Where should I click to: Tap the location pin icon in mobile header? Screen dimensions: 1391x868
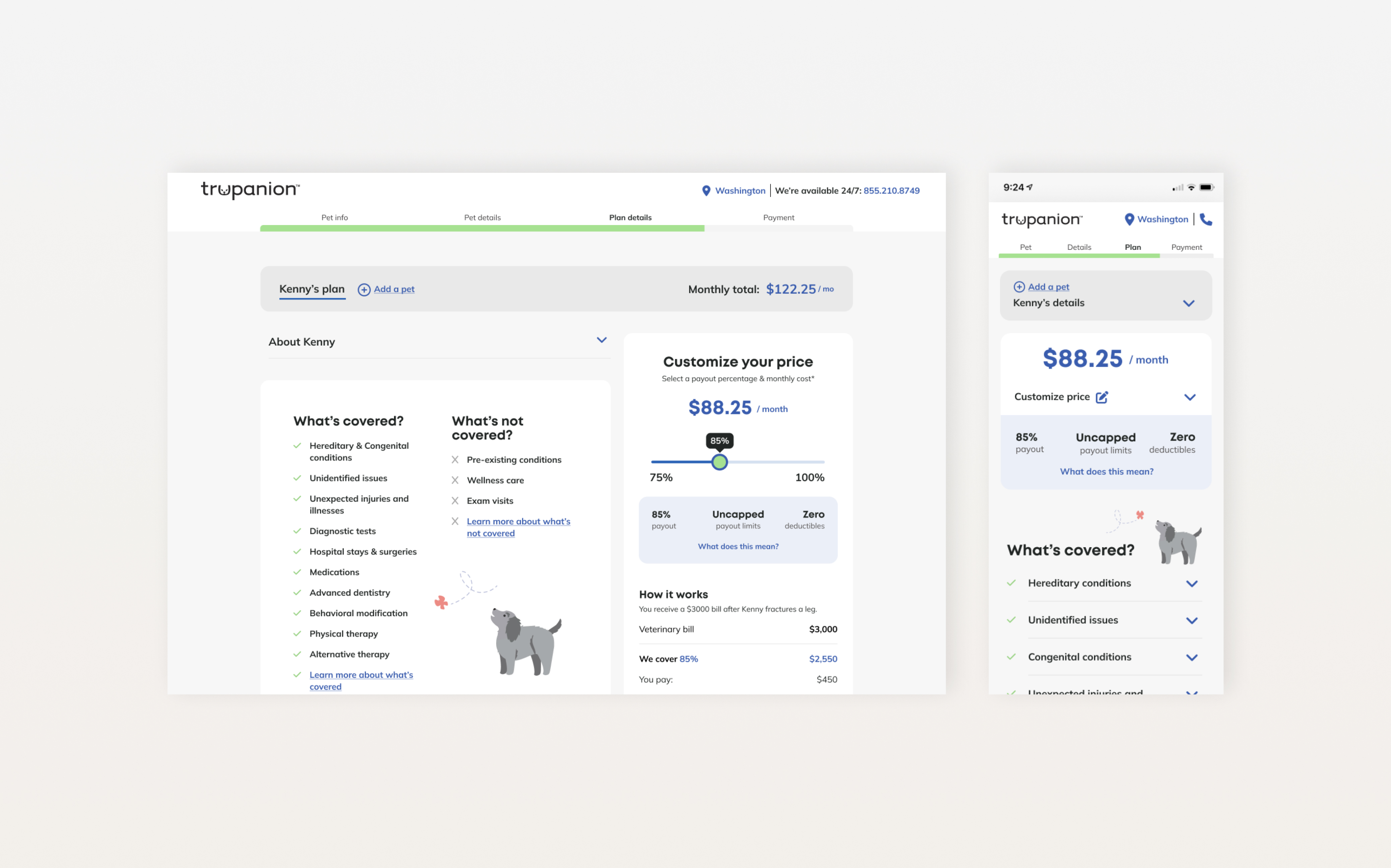[x=1129, y=219]
